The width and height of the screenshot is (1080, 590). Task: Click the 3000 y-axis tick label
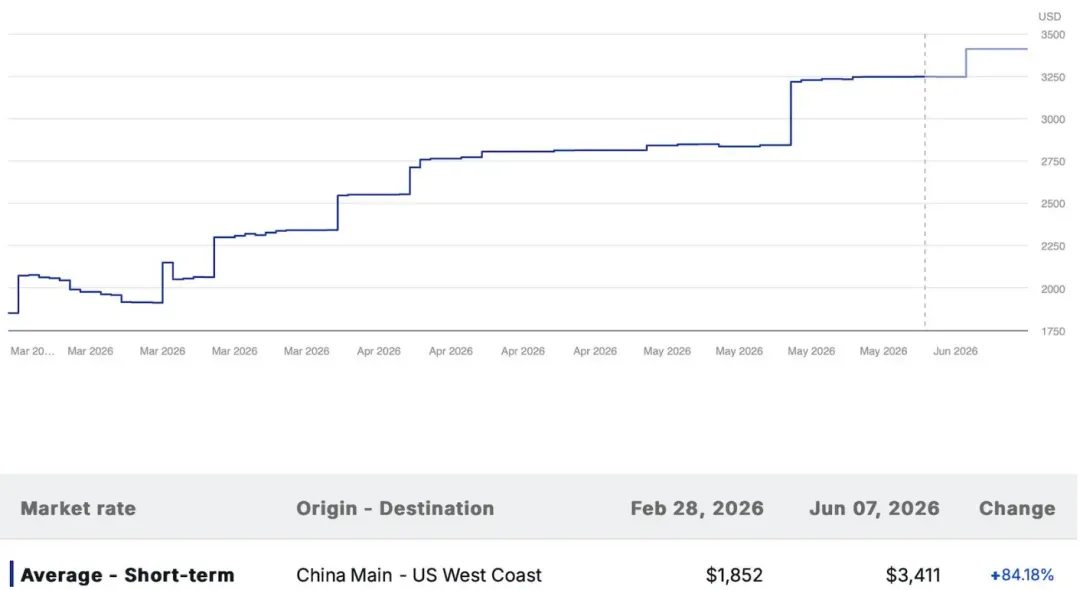[1052, 119]
